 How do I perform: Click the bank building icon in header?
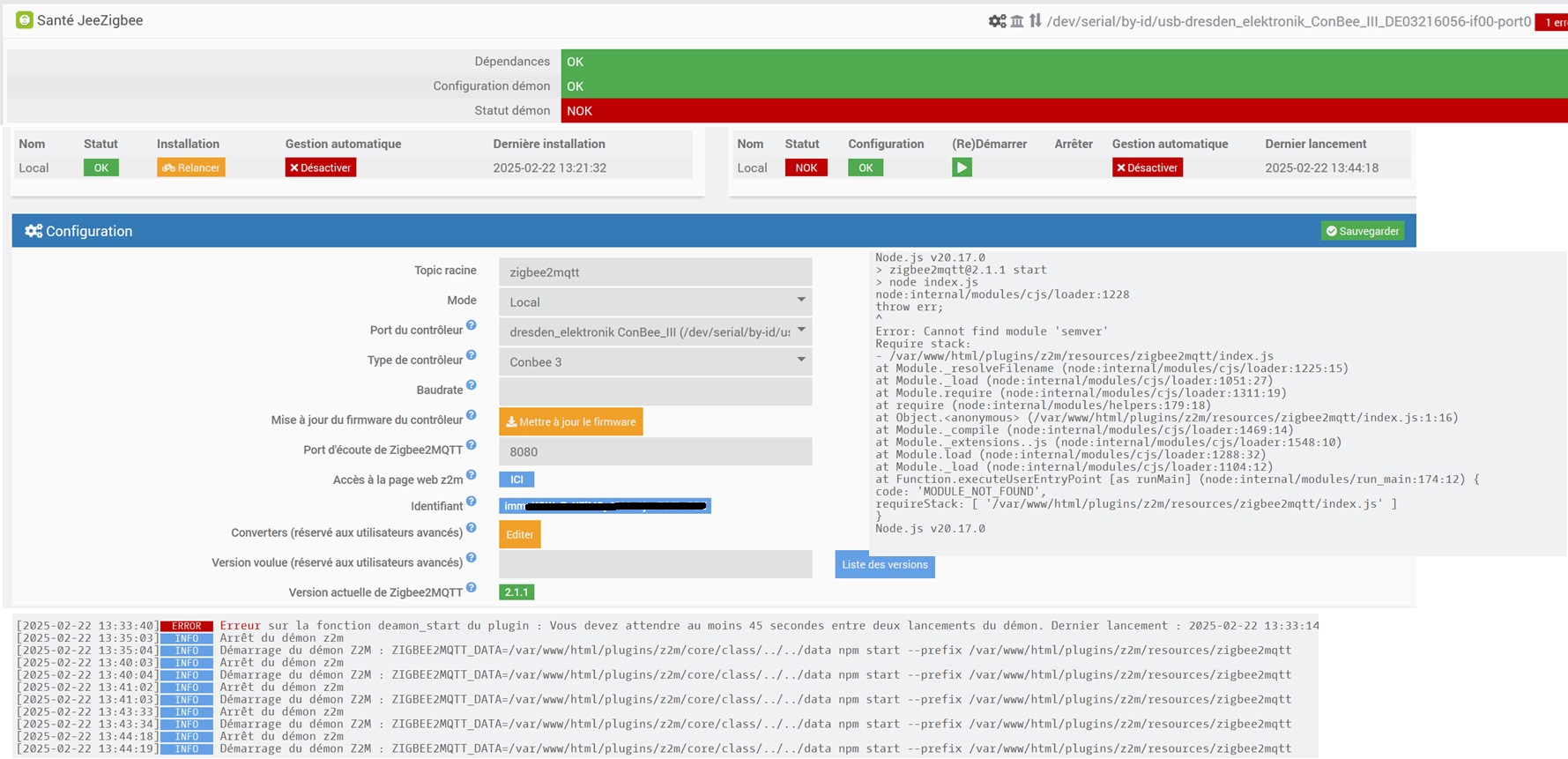point(1017,21)
